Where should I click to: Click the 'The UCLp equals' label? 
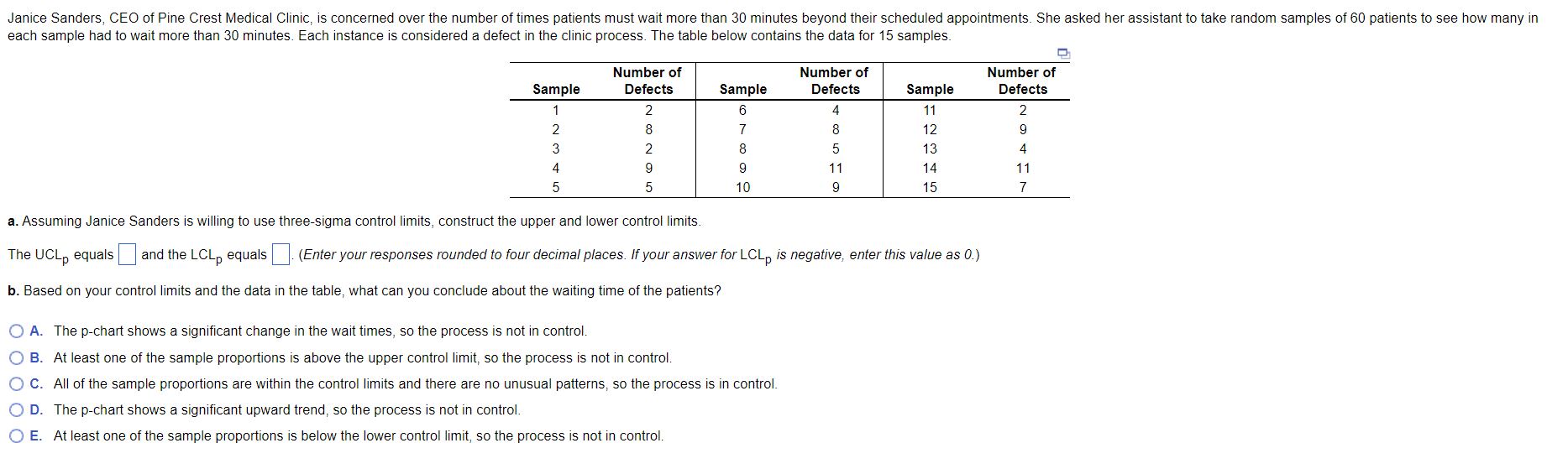pos(60,255)
